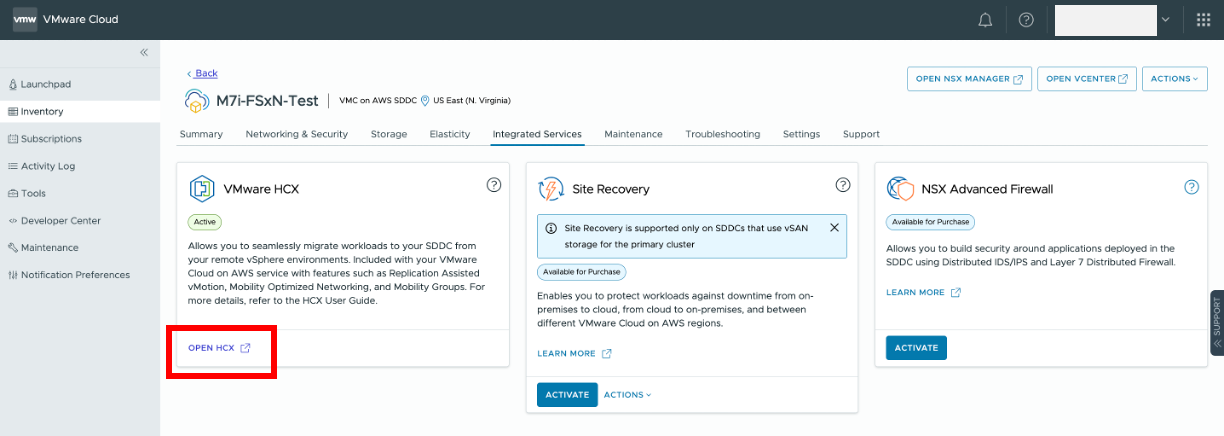
Task: Switch to the Troubleshooting tab
Action: (722, 134)
